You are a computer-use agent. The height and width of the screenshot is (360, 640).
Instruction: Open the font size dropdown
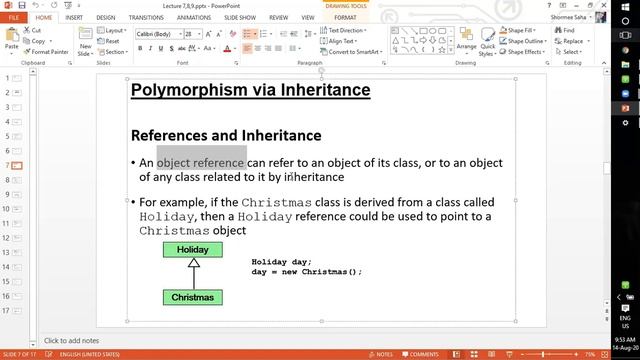coord(199,34)
